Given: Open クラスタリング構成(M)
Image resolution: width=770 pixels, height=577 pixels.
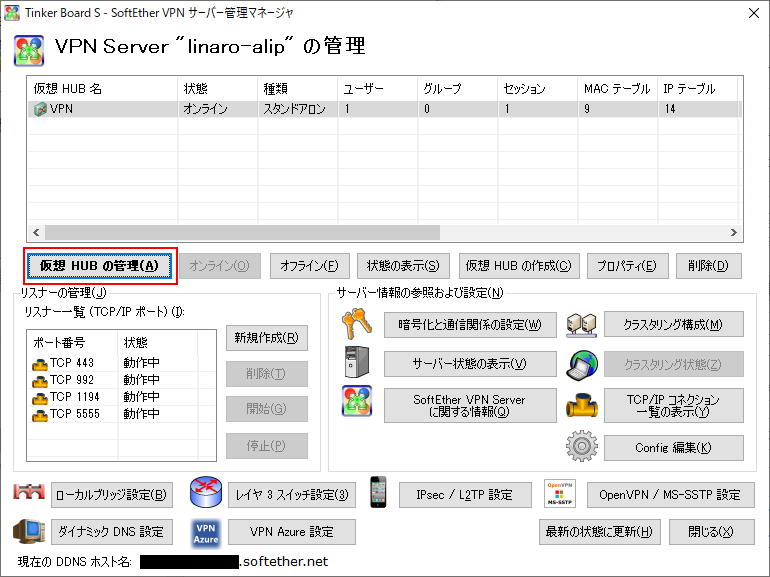Looking at the screenshot, I should 674,325.
